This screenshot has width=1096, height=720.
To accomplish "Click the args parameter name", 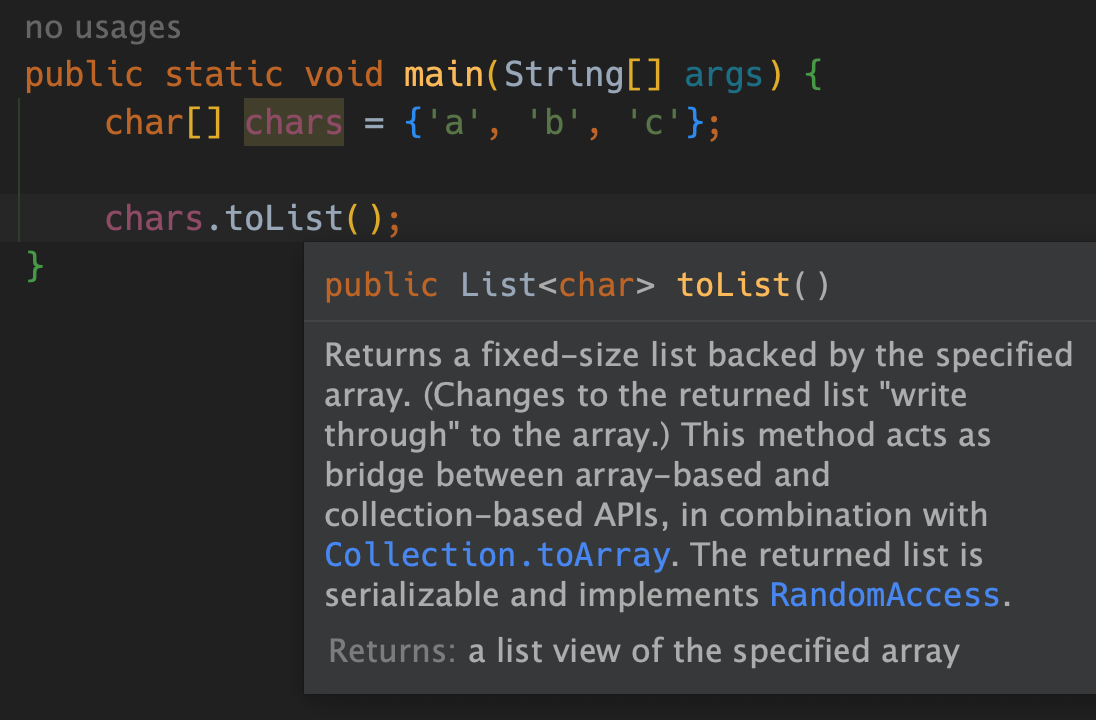I will point(723,76).
